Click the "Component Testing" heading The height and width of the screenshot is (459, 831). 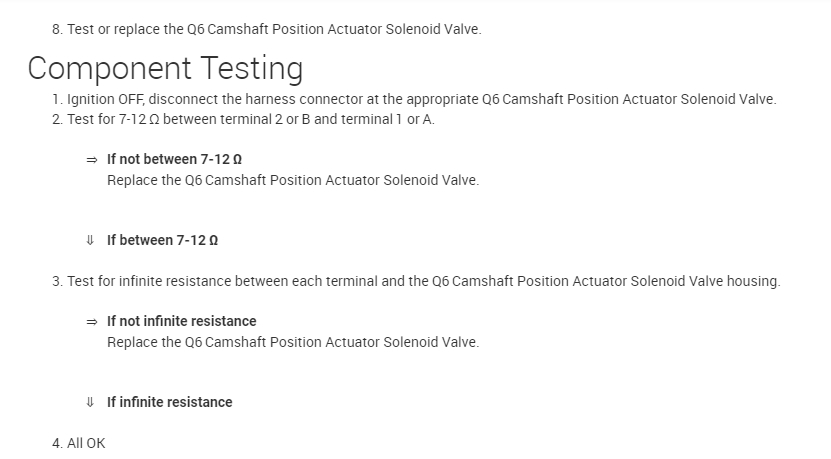(165, 68)
